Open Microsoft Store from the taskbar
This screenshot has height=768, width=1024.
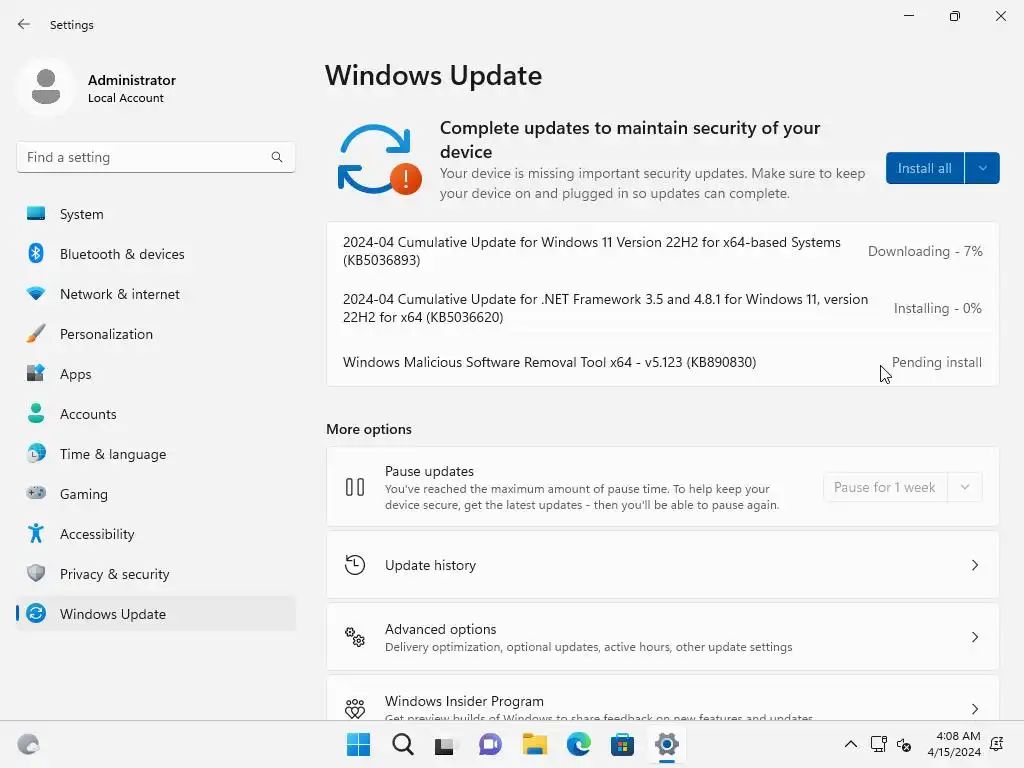(x=622, y=744)
